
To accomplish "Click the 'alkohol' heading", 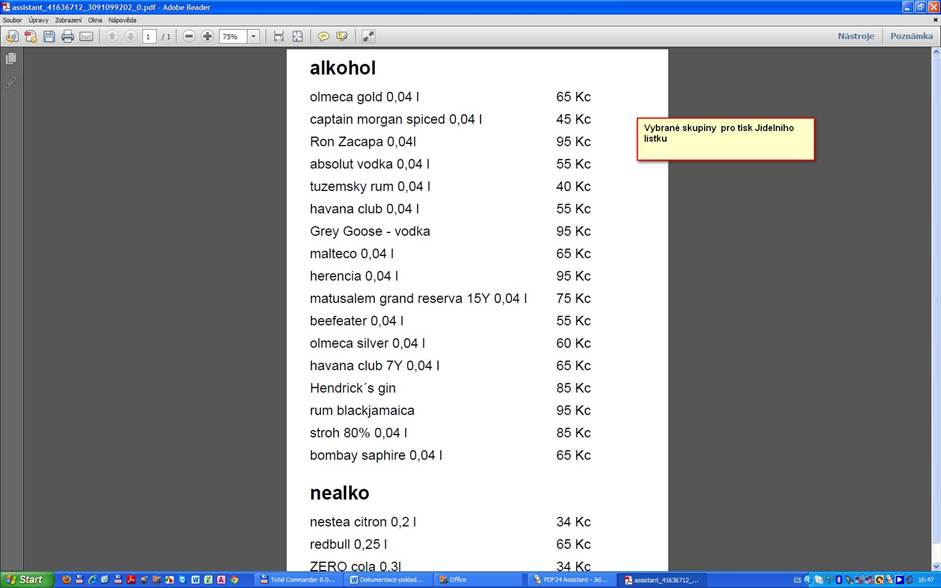I will click(x=343, y=68).
